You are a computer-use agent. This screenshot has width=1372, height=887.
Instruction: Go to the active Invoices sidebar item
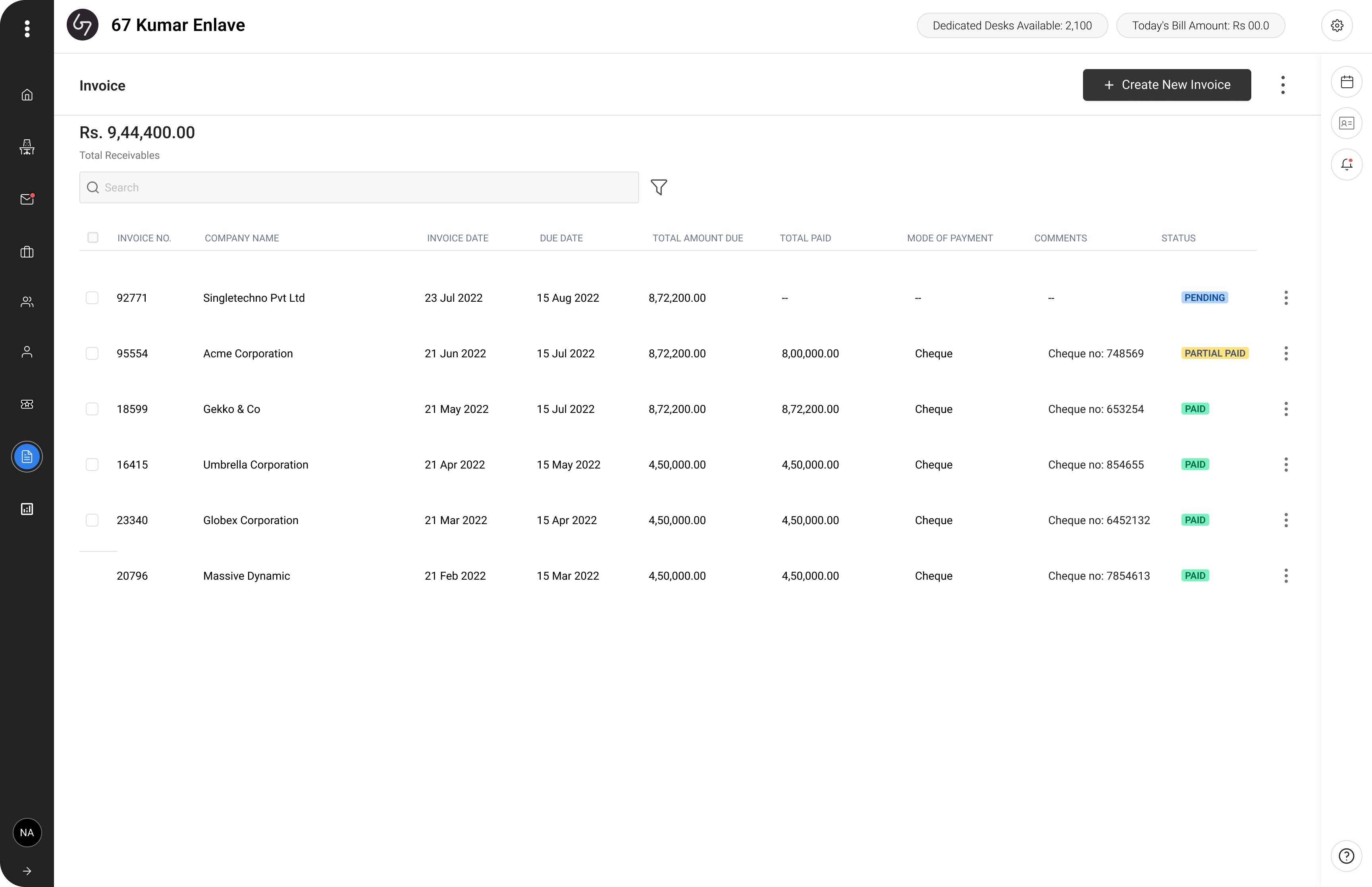(x=27, y=457)
